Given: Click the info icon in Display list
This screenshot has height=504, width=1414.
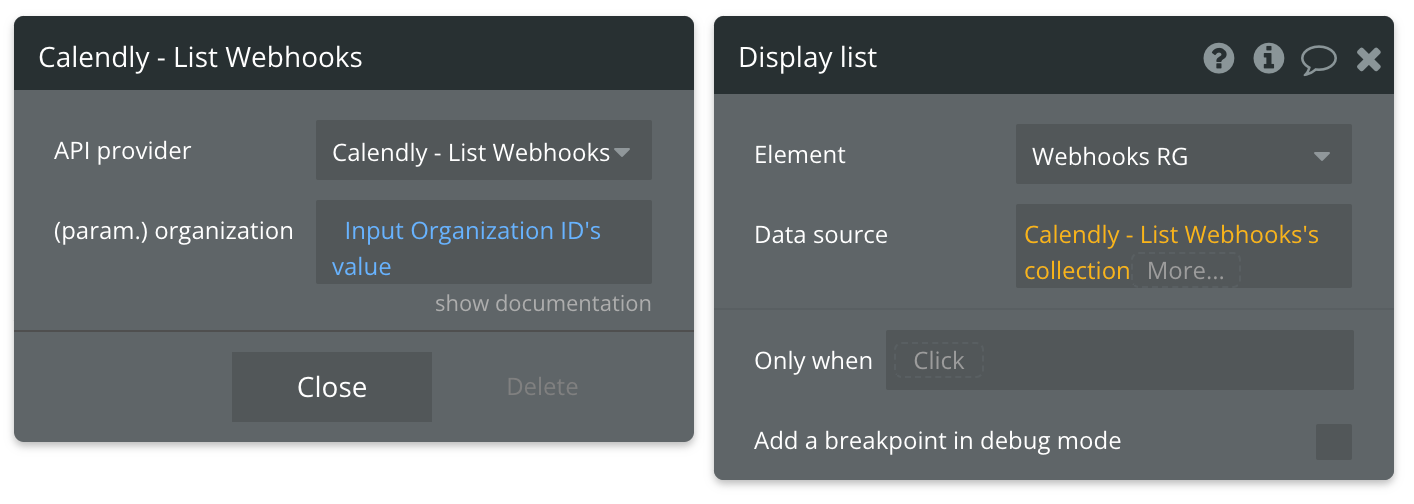Looking at the screenshot, I should click(x=1268, y=59).
